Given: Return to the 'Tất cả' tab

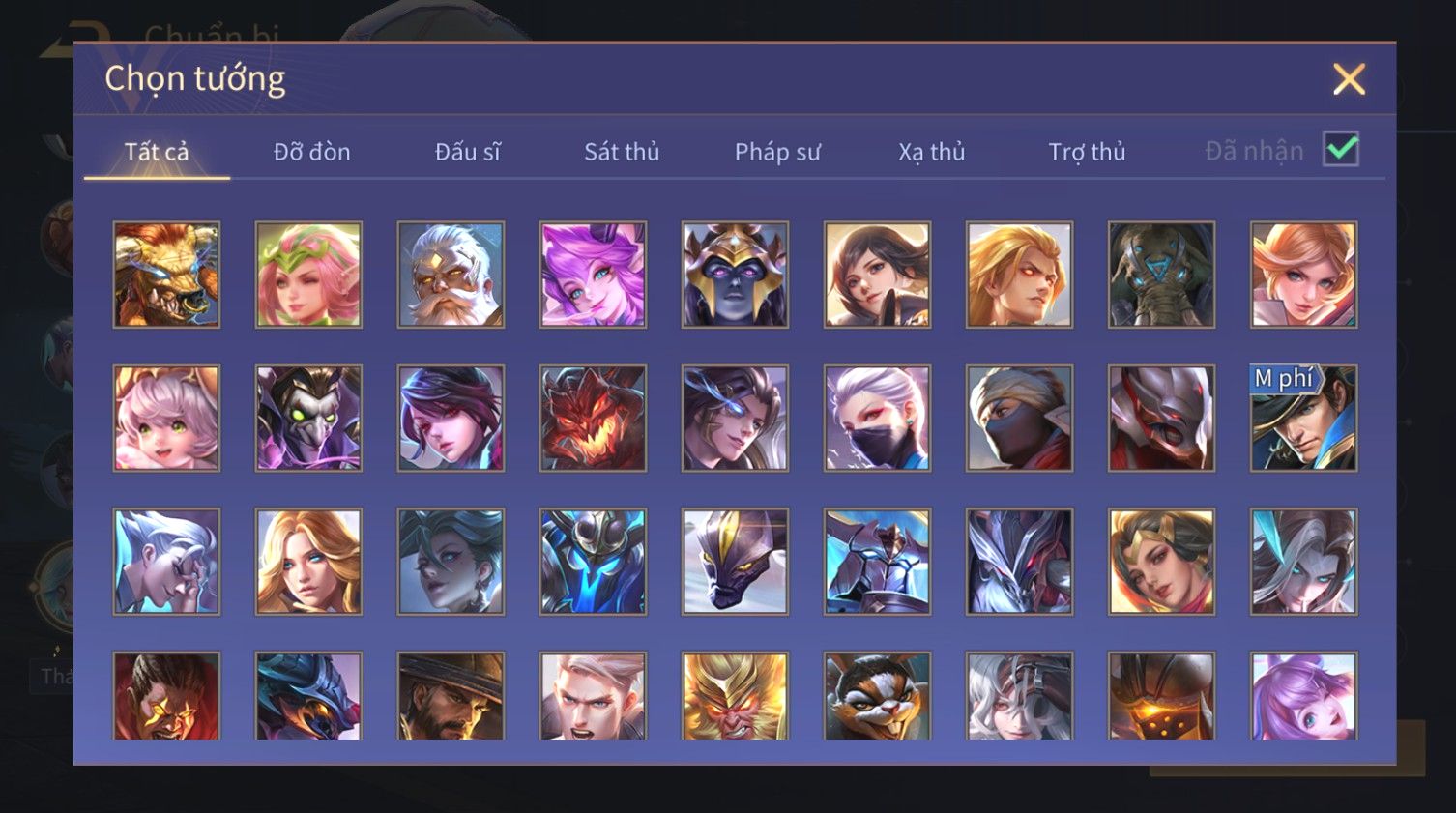Looking at the screenshot, I should [x=157, y=152].
